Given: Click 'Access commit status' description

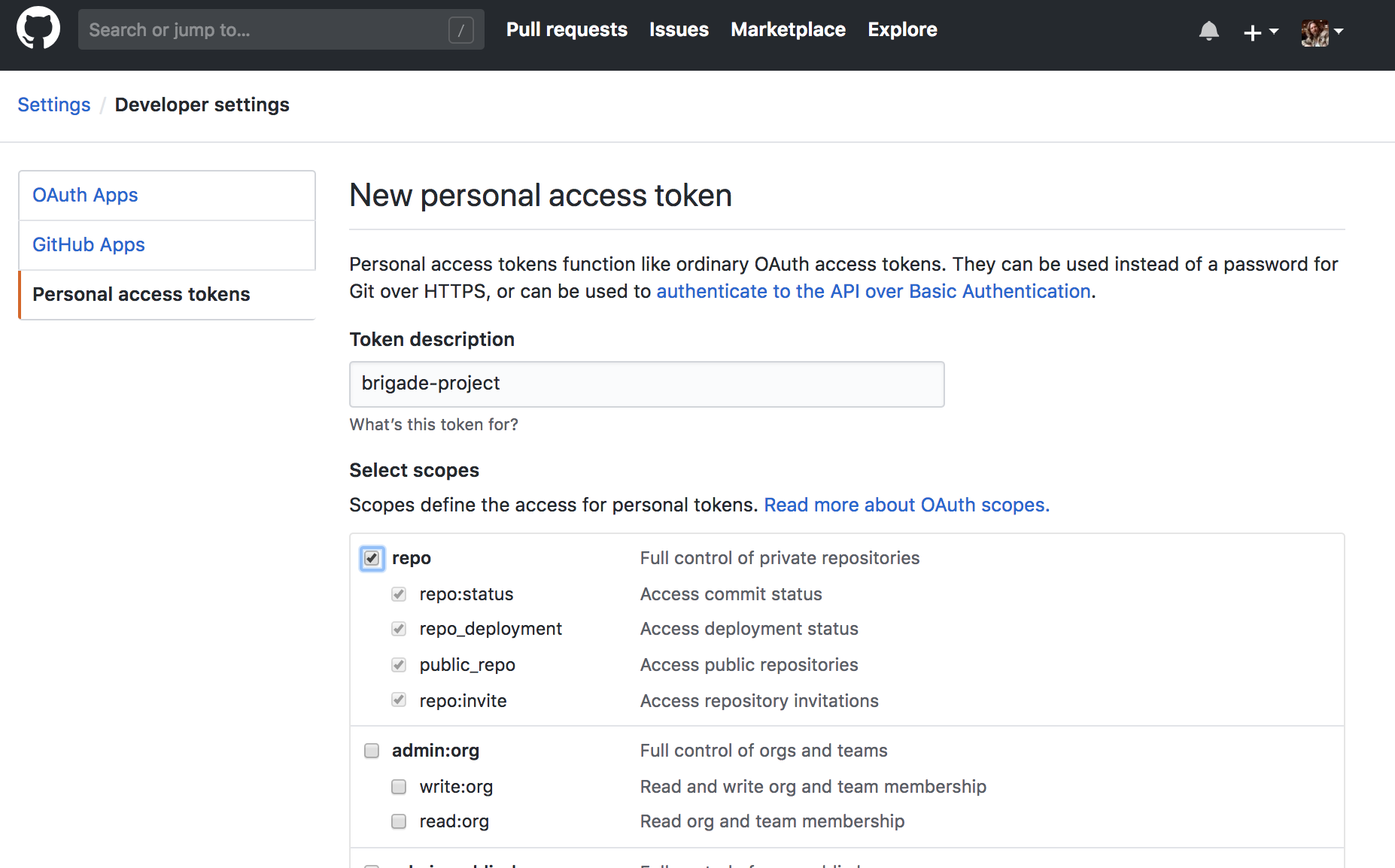Looking at the screenshot, I should 731,594.
